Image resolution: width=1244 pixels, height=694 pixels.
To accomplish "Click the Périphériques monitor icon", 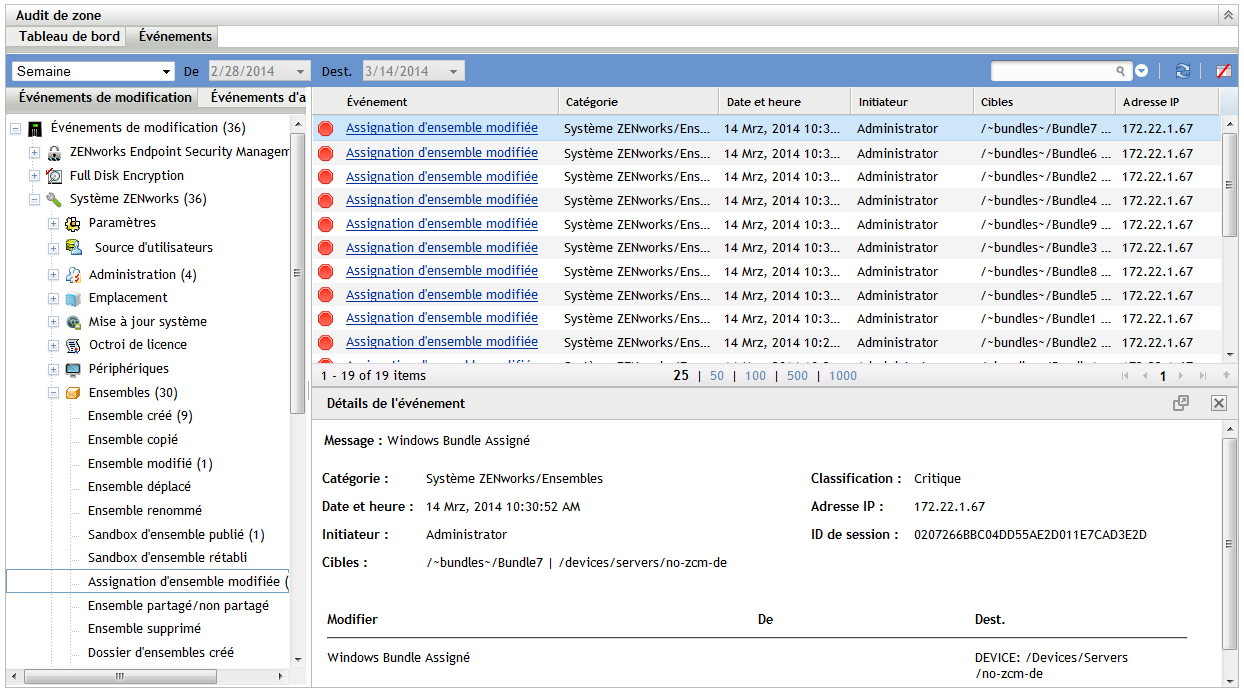I will click(73, 369).
